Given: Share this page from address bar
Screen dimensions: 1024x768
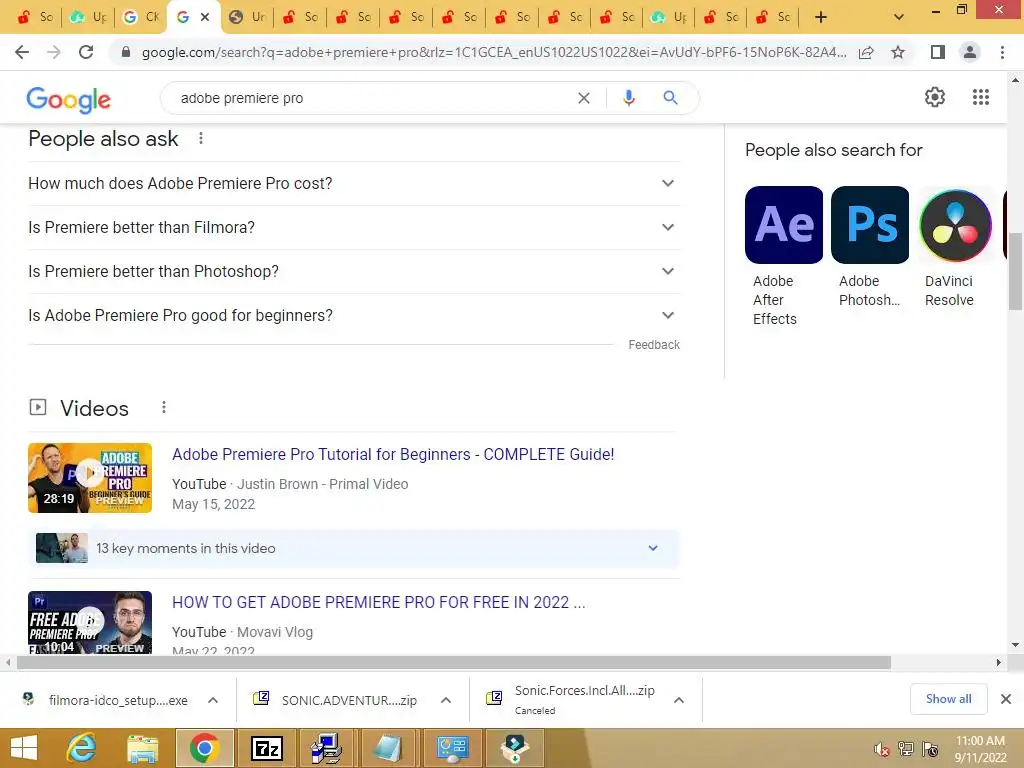Looking at the screenshot, I should pos(866,53).
